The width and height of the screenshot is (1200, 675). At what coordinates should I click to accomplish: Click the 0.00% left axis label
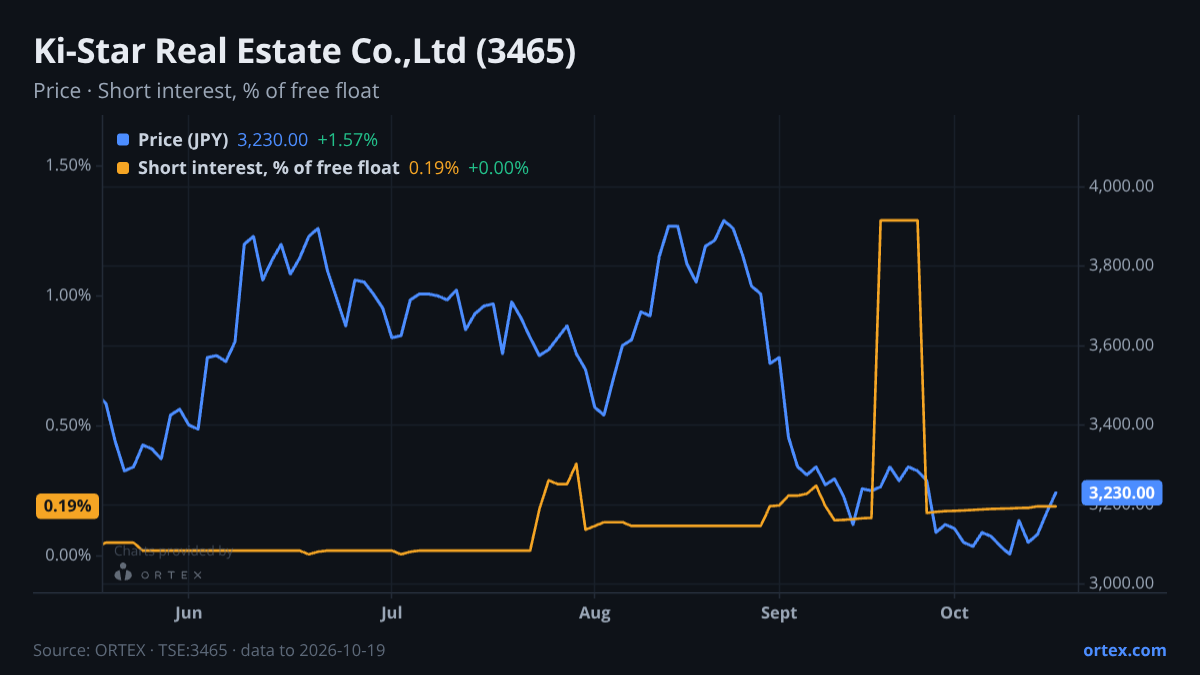68,555
